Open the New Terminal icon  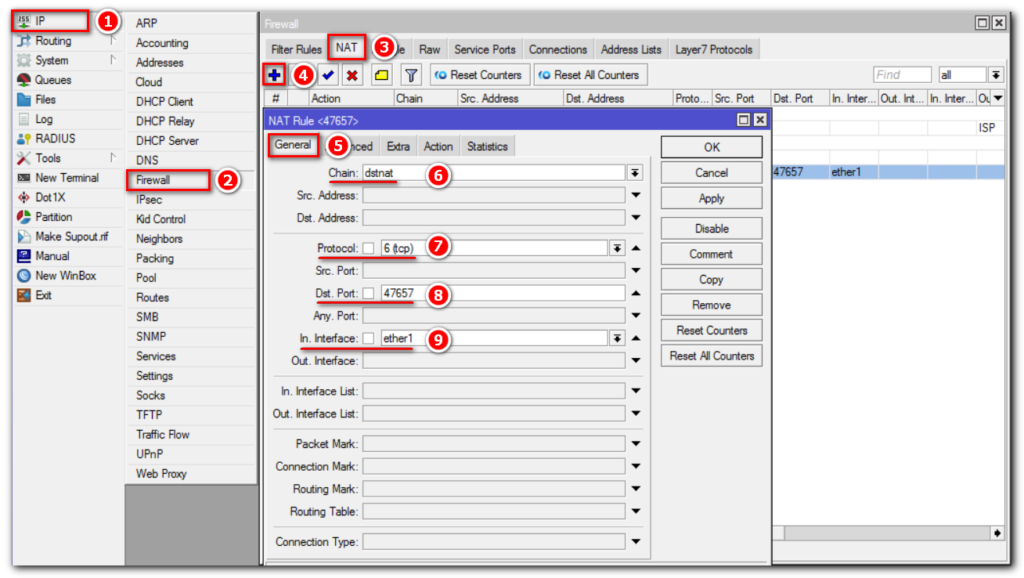[x=24, y=178]
